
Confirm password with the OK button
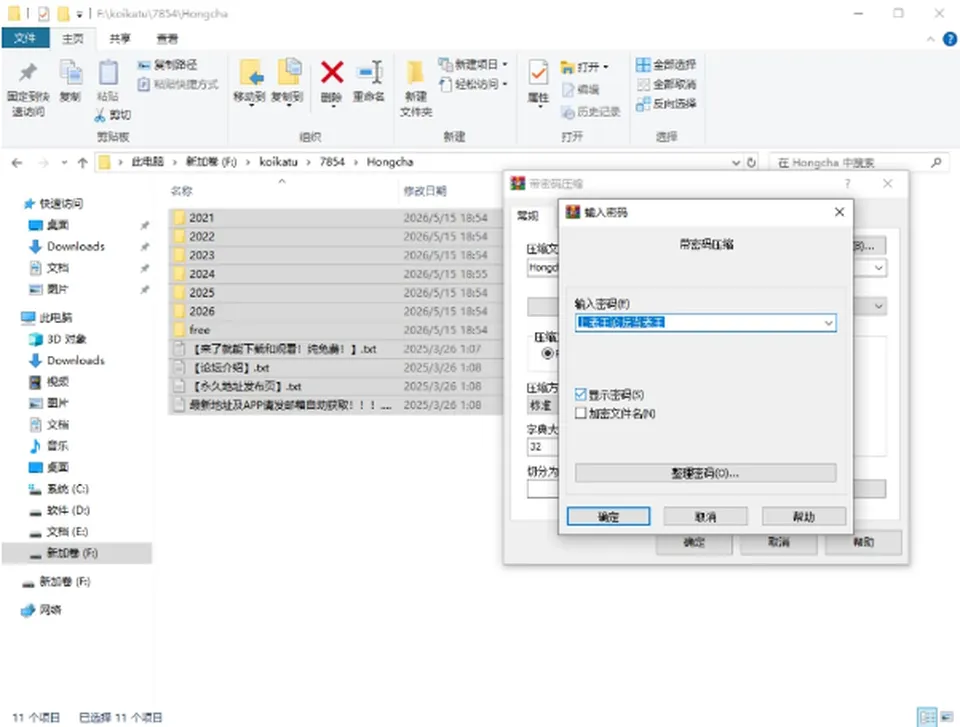609,517
